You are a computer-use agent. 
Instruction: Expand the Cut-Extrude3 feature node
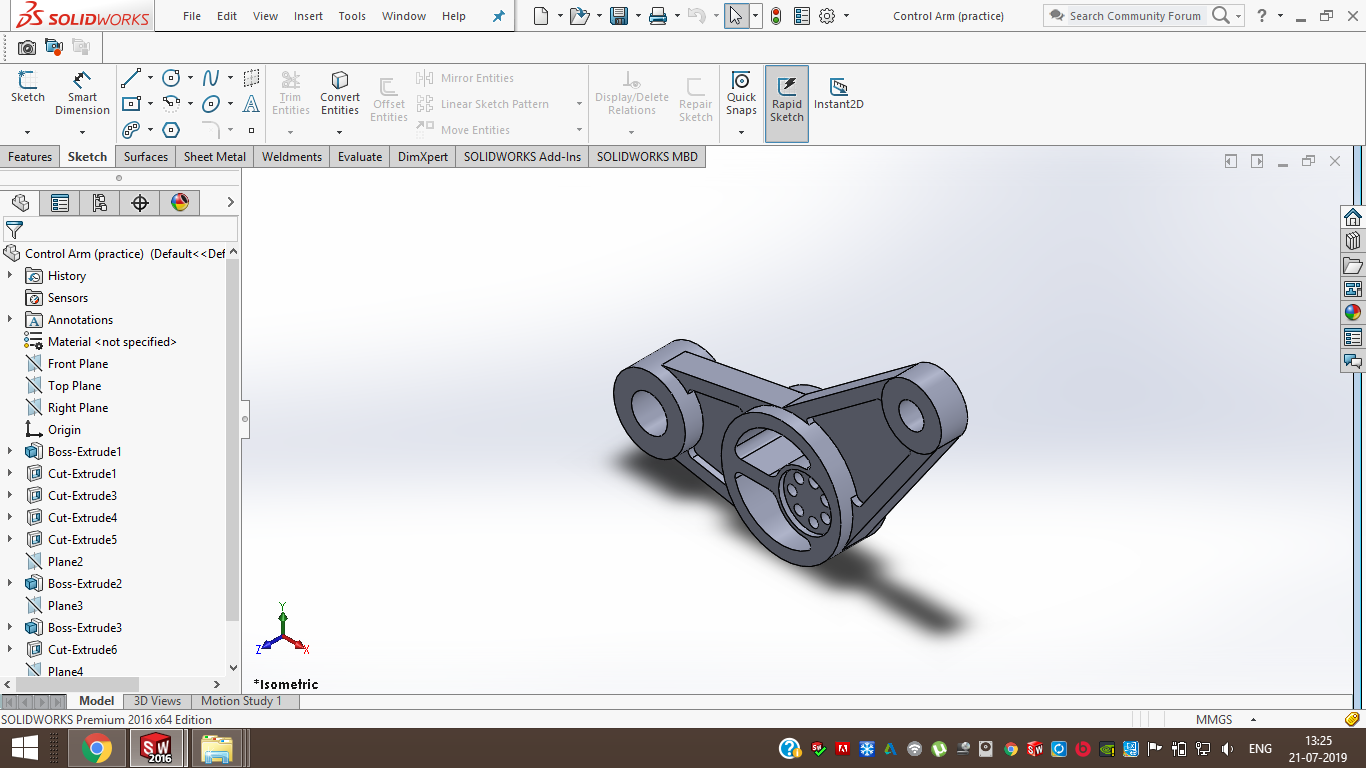coord(11,495)
